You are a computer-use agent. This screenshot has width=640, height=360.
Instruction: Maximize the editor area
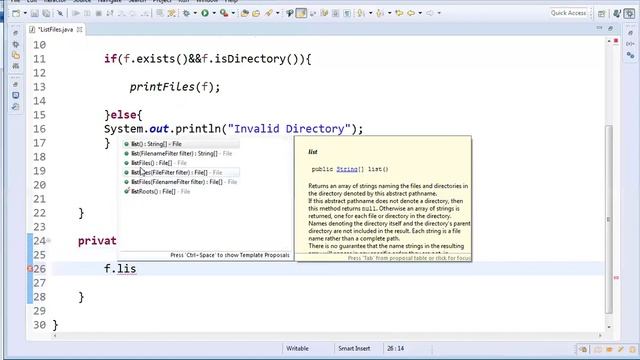point(611,28)
